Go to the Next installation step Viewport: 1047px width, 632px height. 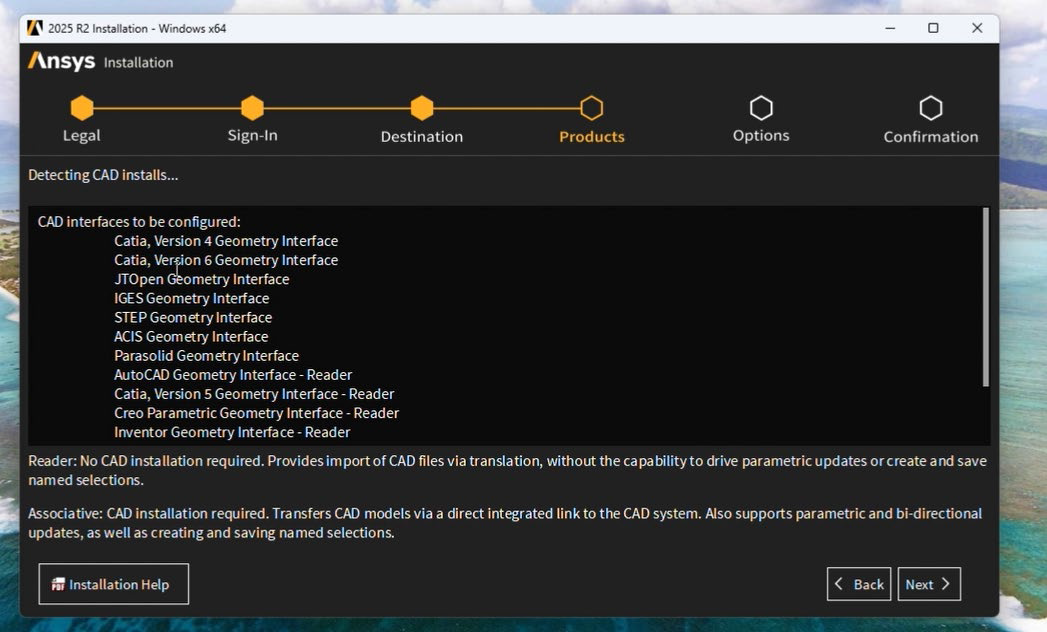click(928, 584)
